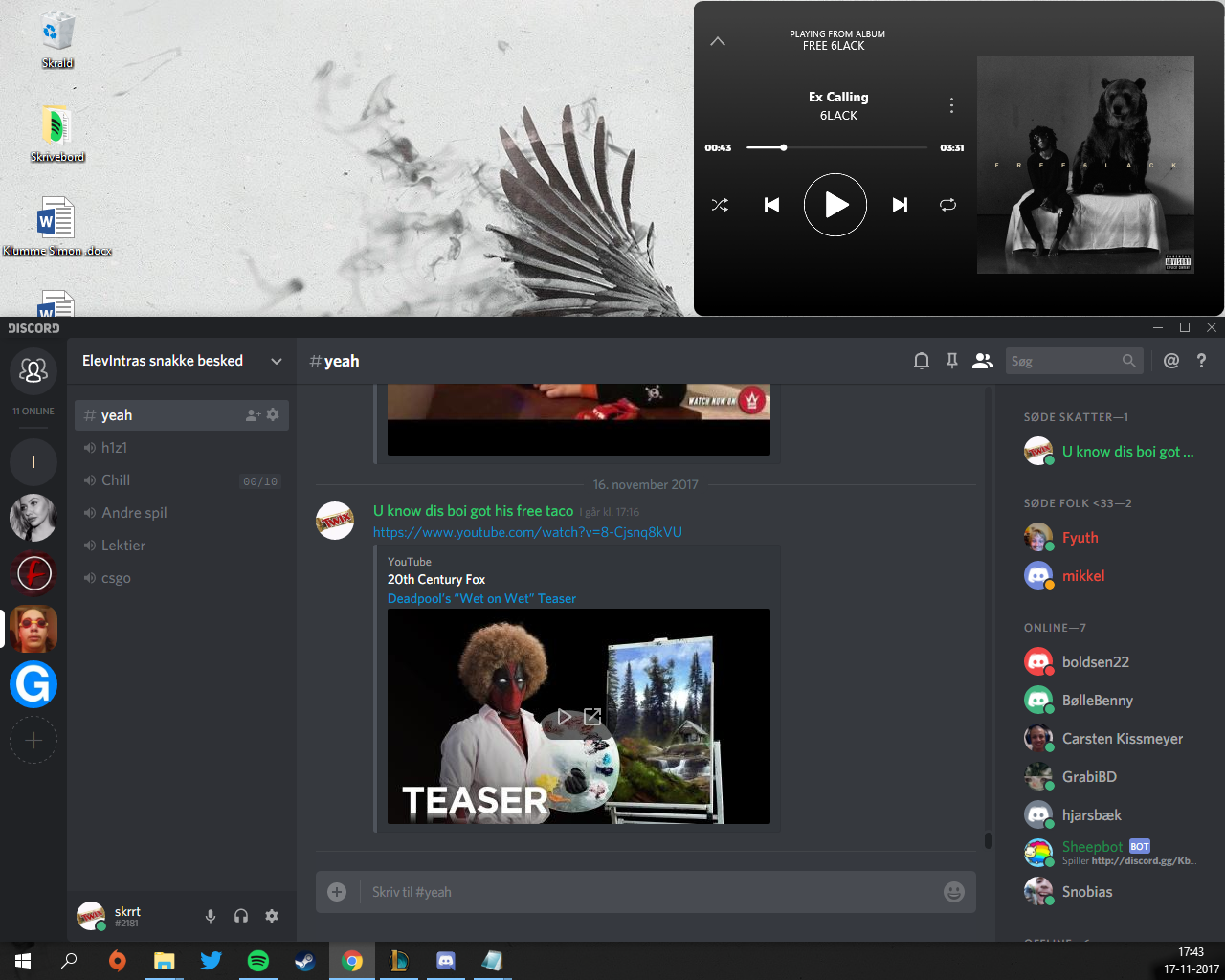Click the chat scrollbar thumb
This screenshot has width=1225, height=980.
989,840
